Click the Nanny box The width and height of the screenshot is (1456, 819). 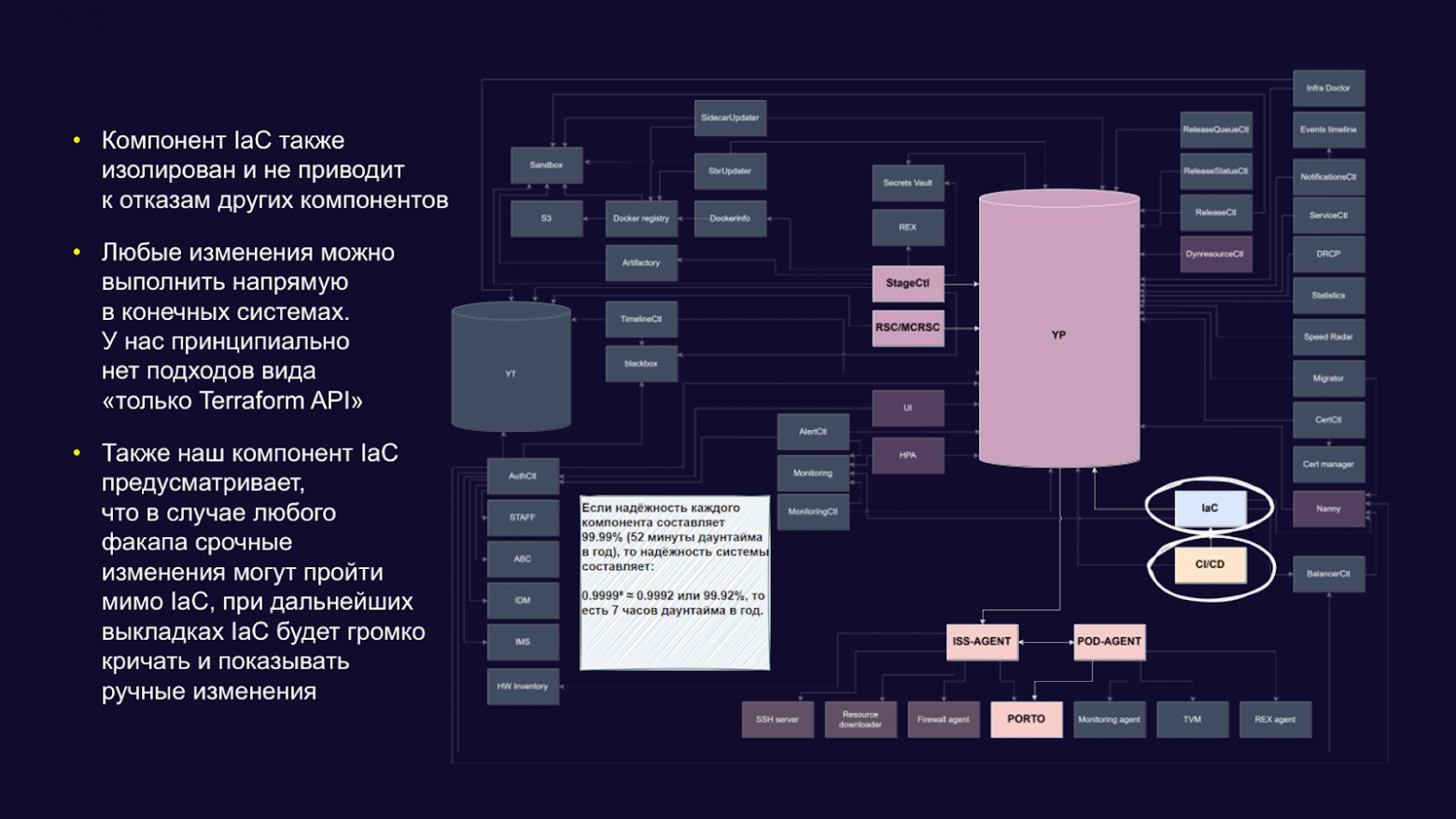tap(1329, 509)
